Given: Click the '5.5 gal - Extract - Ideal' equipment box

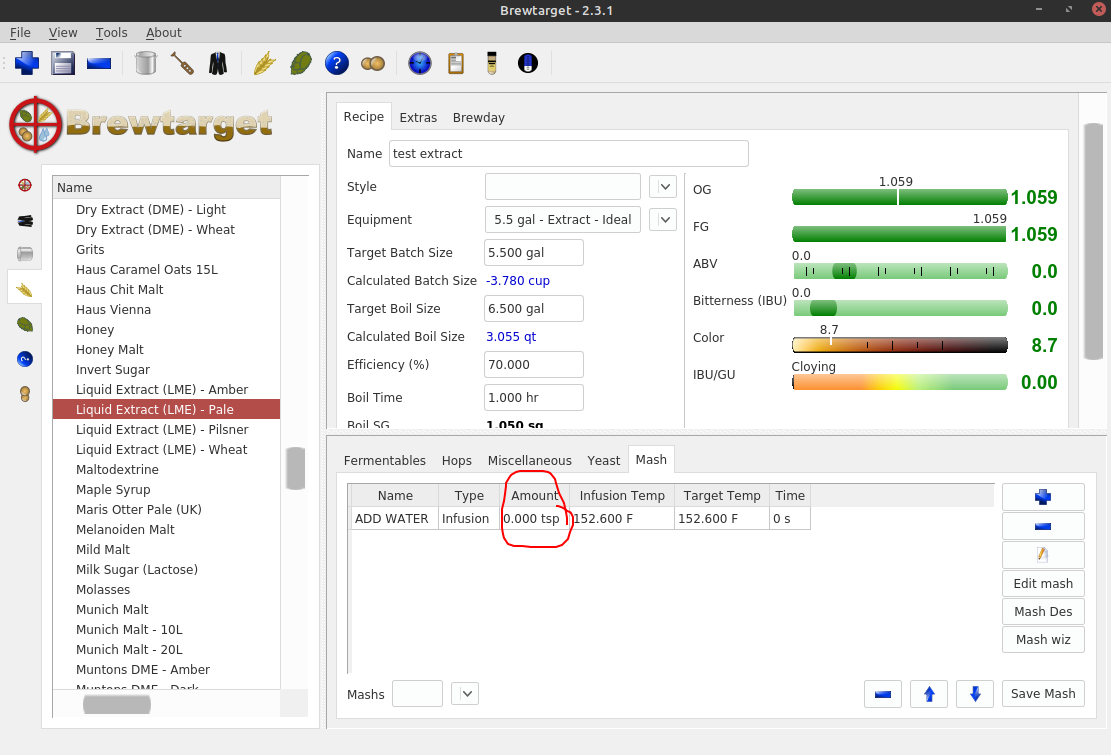Looking at the screenshot, I should click(563, 220).
